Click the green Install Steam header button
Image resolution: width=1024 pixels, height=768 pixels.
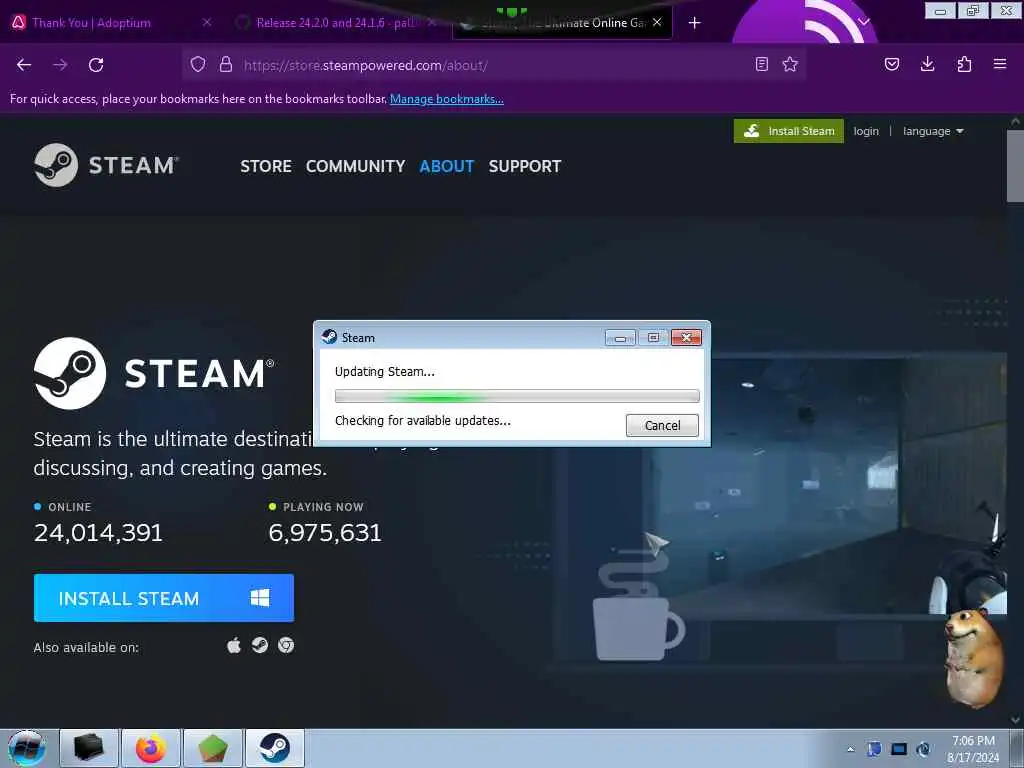click(x=789, y=131)
